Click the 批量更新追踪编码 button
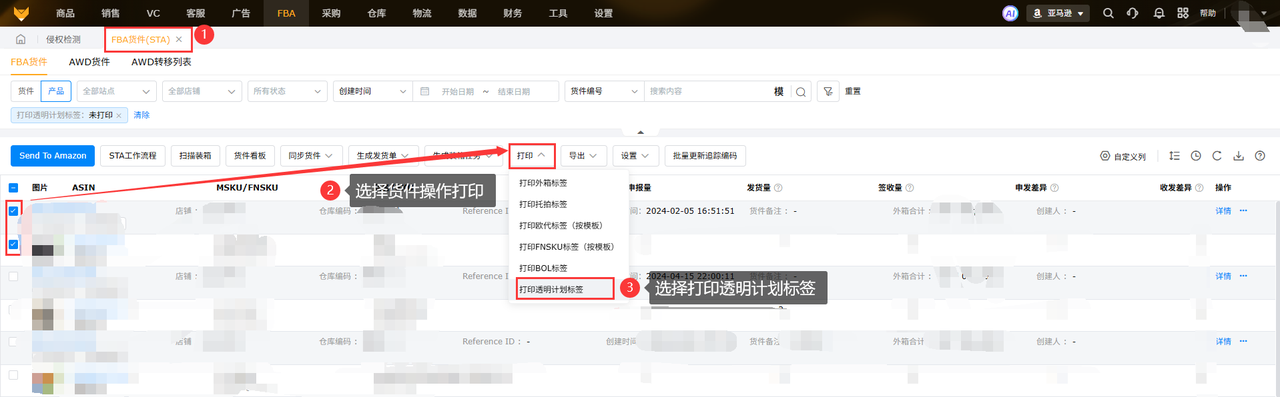The image size is (1280, 397). point(706,156)
